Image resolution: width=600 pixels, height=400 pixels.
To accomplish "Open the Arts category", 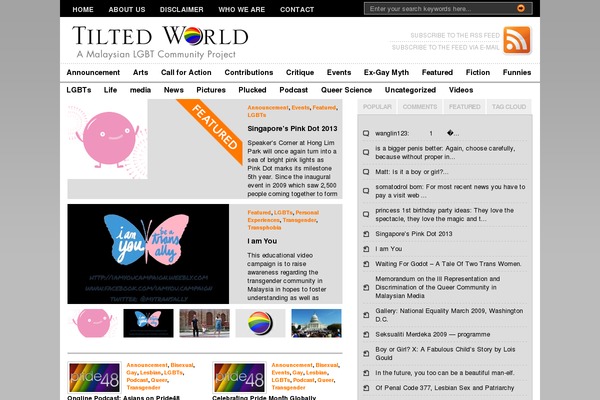I will coord(140,72).
